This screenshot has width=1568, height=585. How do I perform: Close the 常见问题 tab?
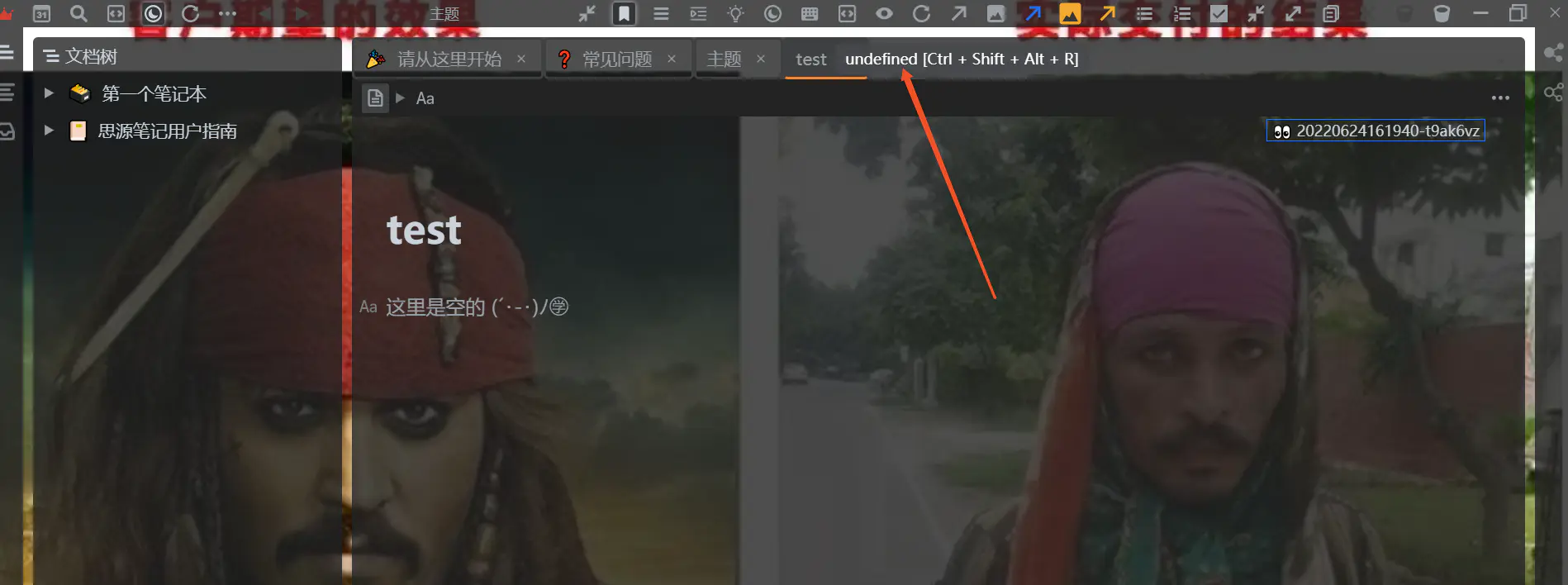point(672,59)
